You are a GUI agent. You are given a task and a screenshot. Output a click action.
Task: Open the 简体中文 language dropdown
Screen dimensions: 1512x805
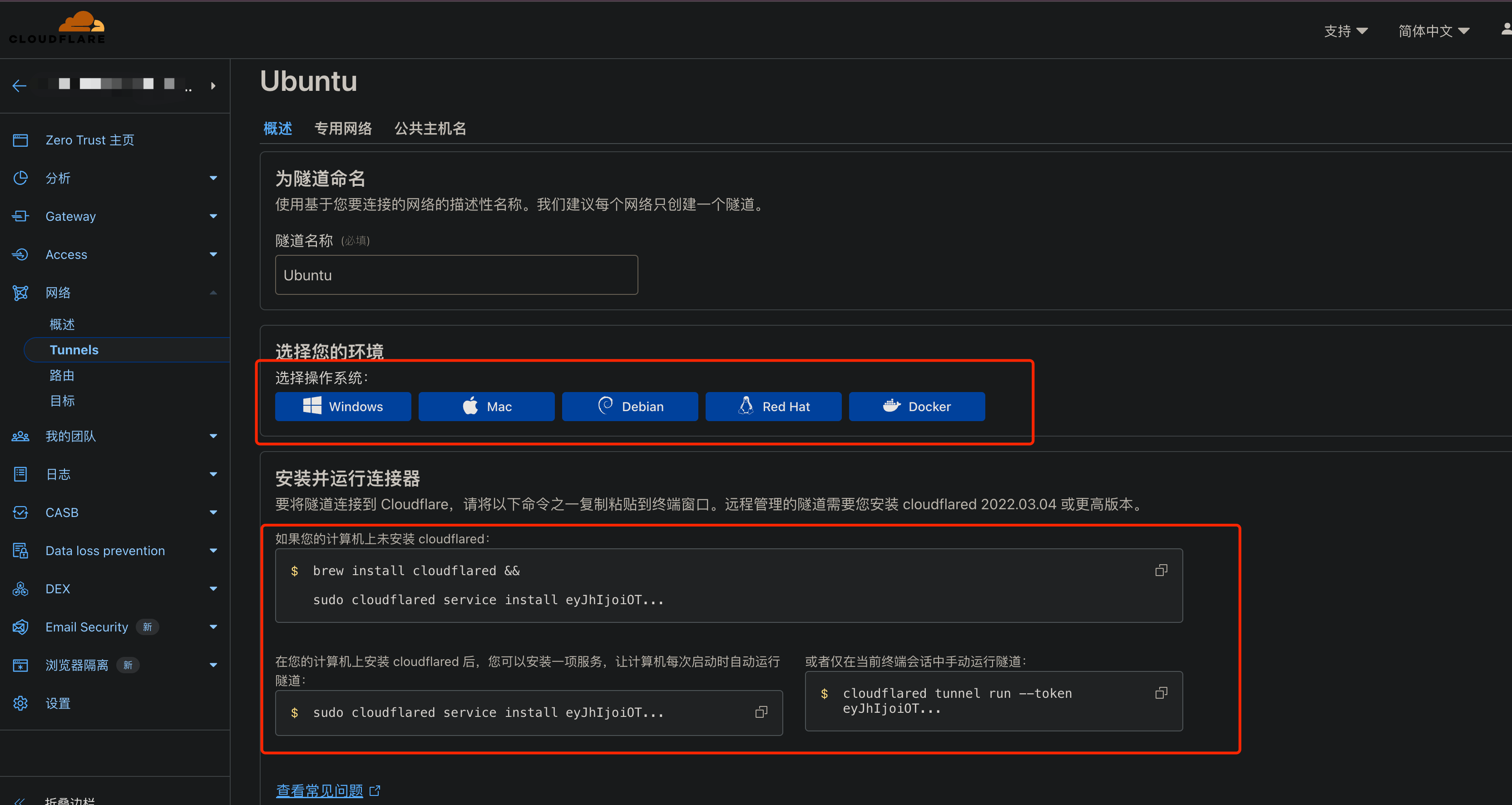point(1434,31)
